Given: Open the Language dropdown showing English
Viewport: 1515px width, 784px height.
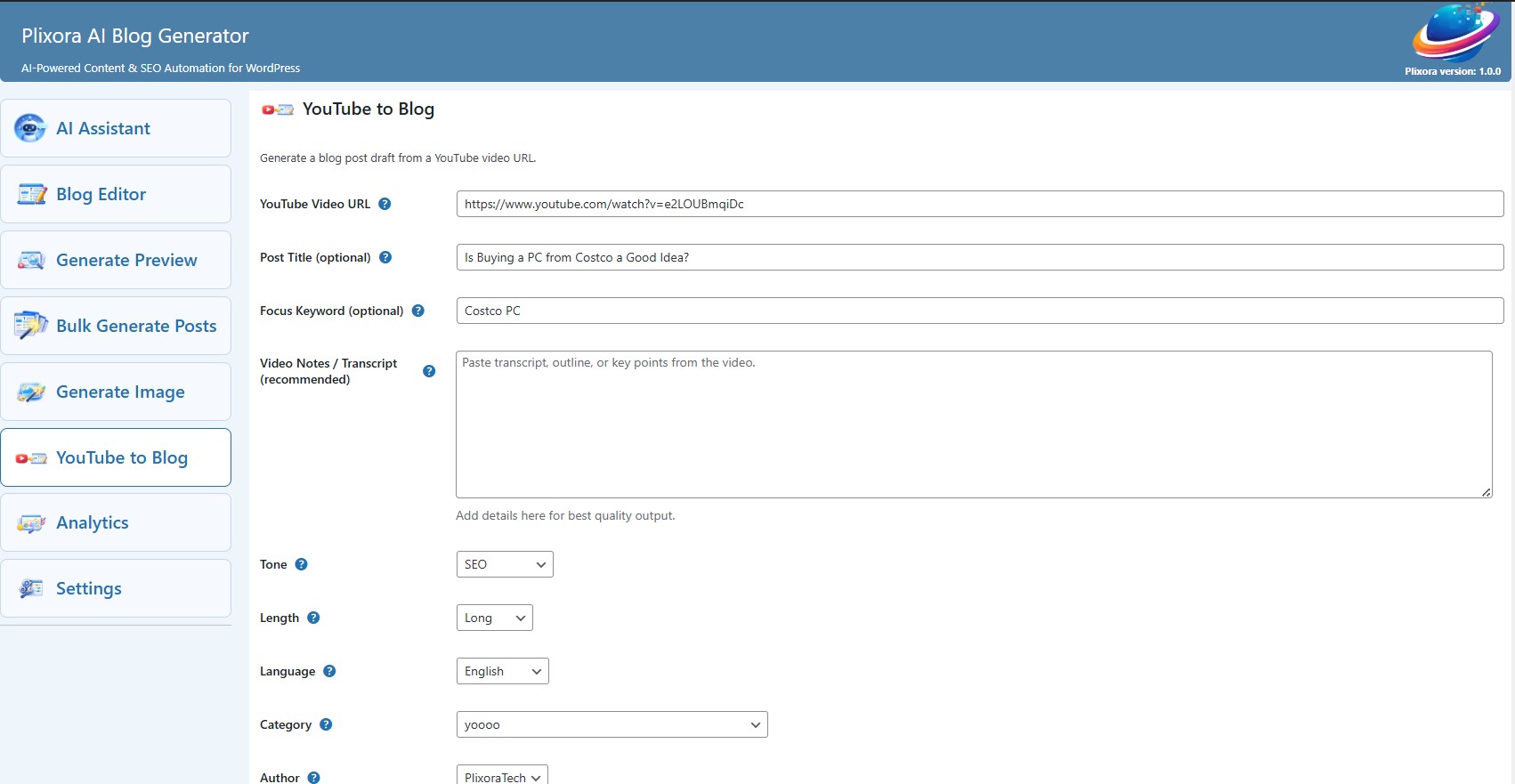Looking at the screenshot, I should (502, 671).
